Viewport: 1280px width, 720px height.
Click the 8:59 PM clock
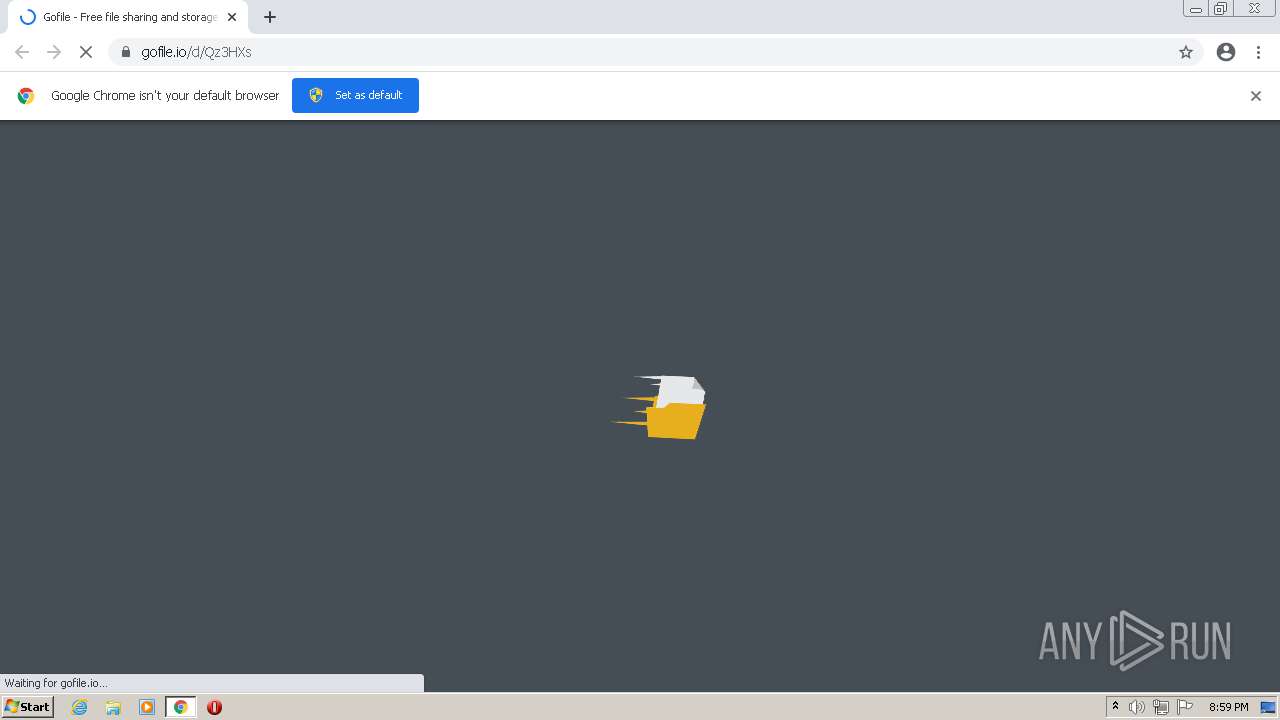(1228, 707)
